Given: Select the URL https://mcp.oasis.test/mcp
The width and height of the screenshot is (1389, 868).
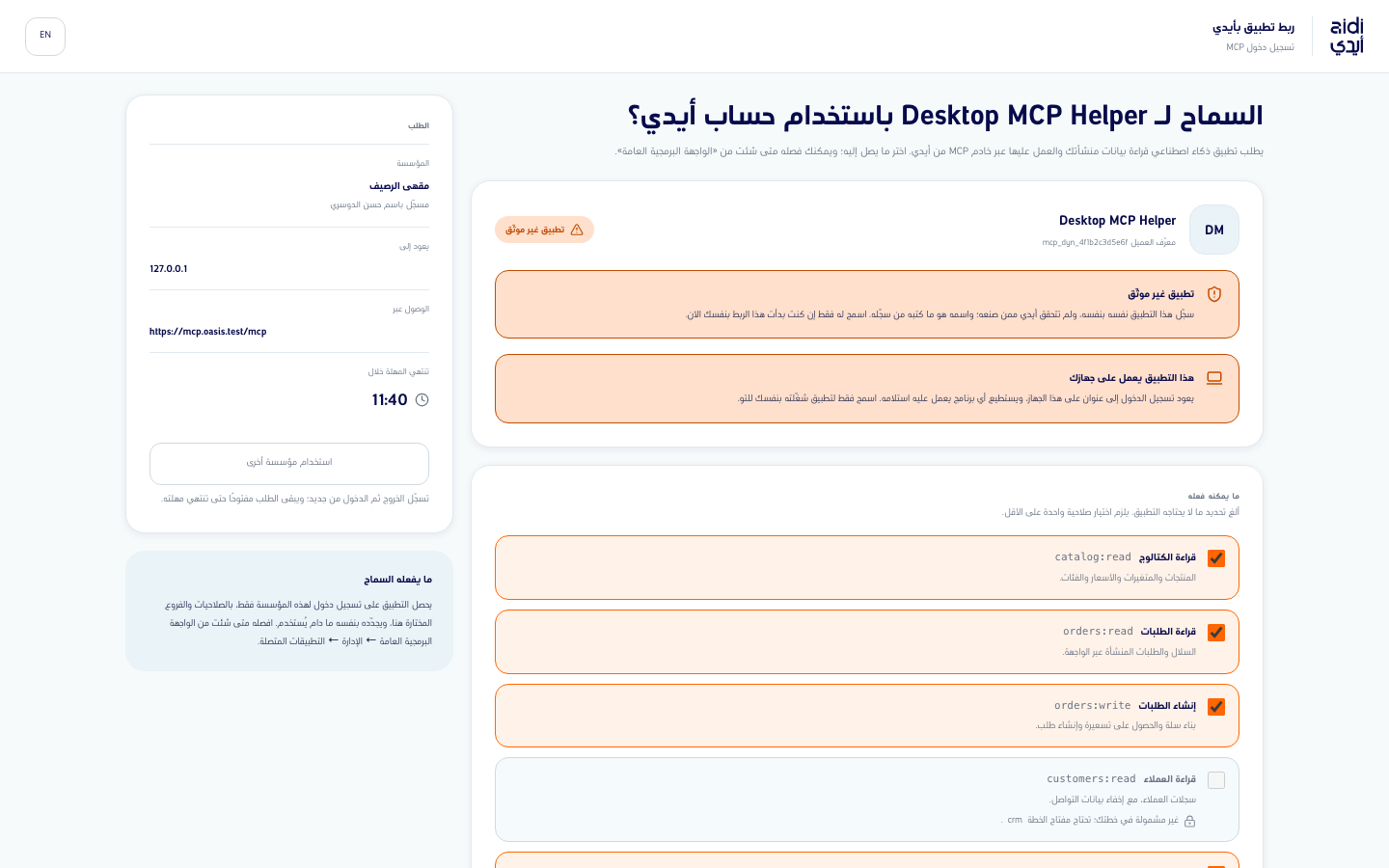Looking at the screenshot, I should (x=208, y=332).
